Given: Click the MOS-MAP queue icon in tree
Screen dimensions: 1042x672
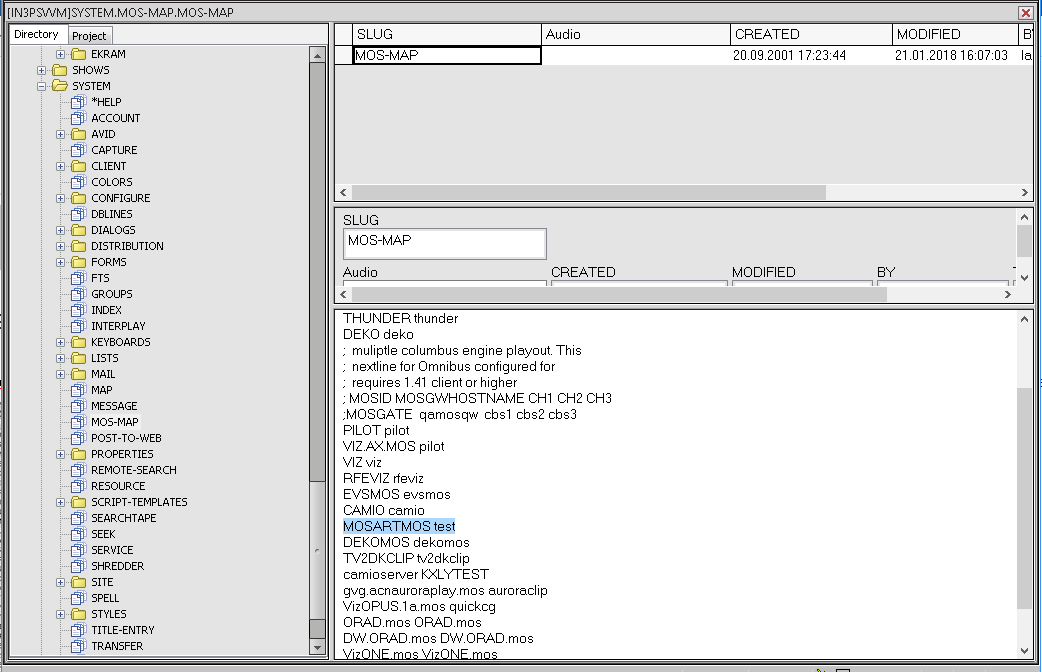Looking at the screenshot, I should (79, 422).
